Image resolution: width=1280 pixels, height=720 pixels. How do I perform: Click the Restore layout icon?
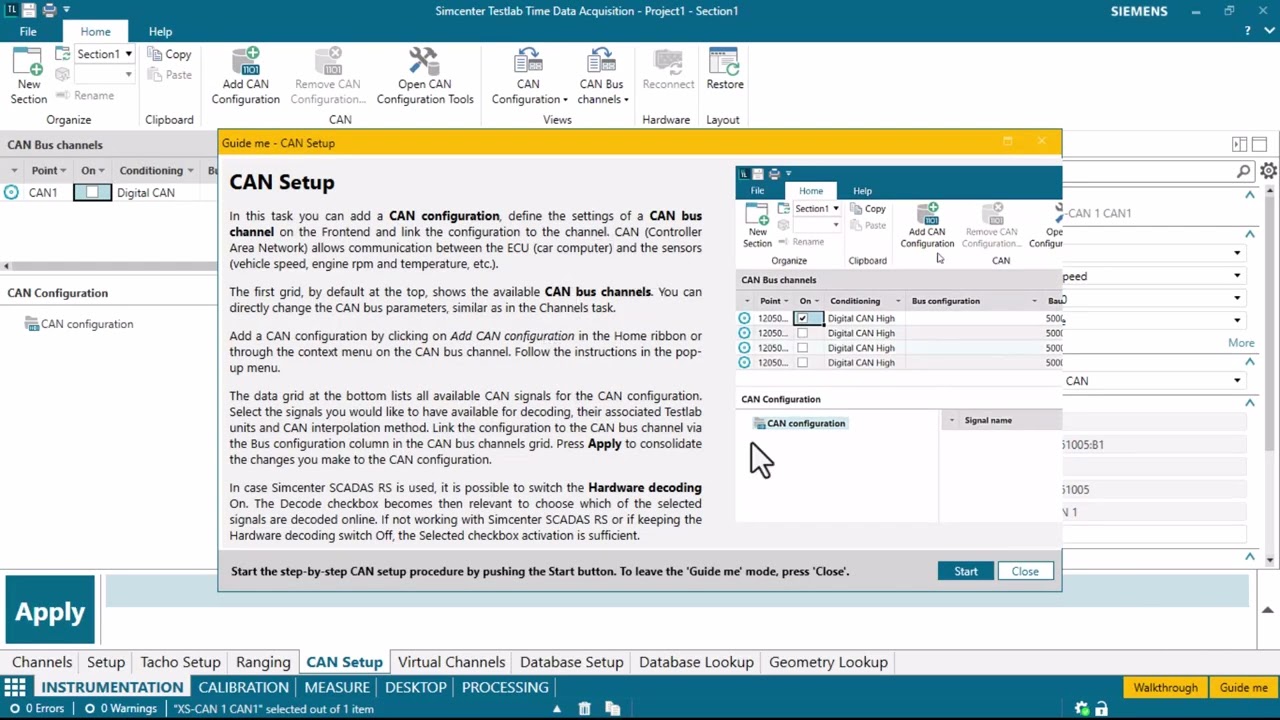[x=724, y=61]
